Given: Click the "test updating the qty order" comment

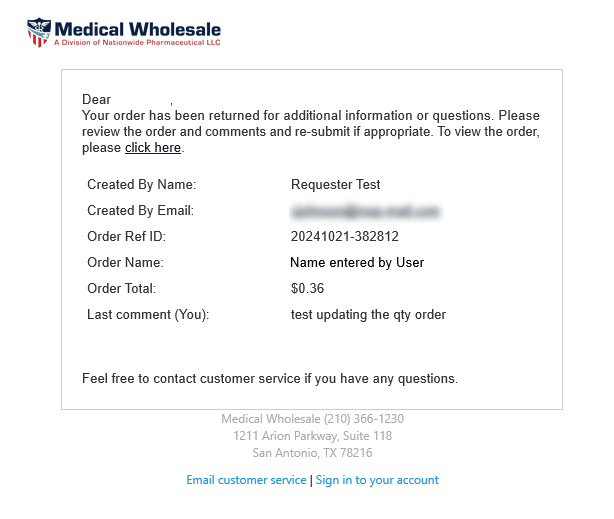Looking at the screenshot, I should pos(368,315).
